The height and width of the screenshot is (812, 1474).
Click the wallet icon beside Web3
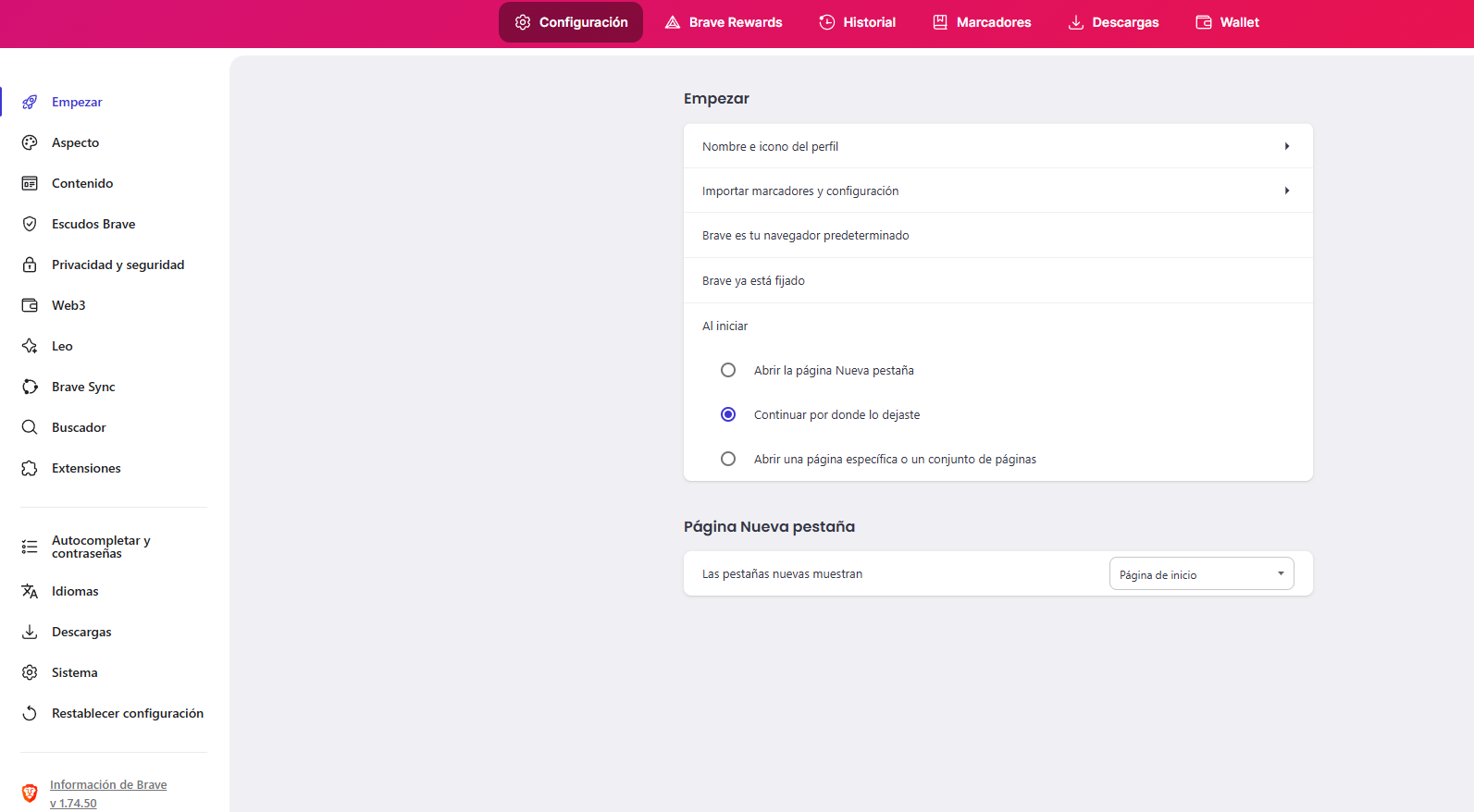click(30, 305)
